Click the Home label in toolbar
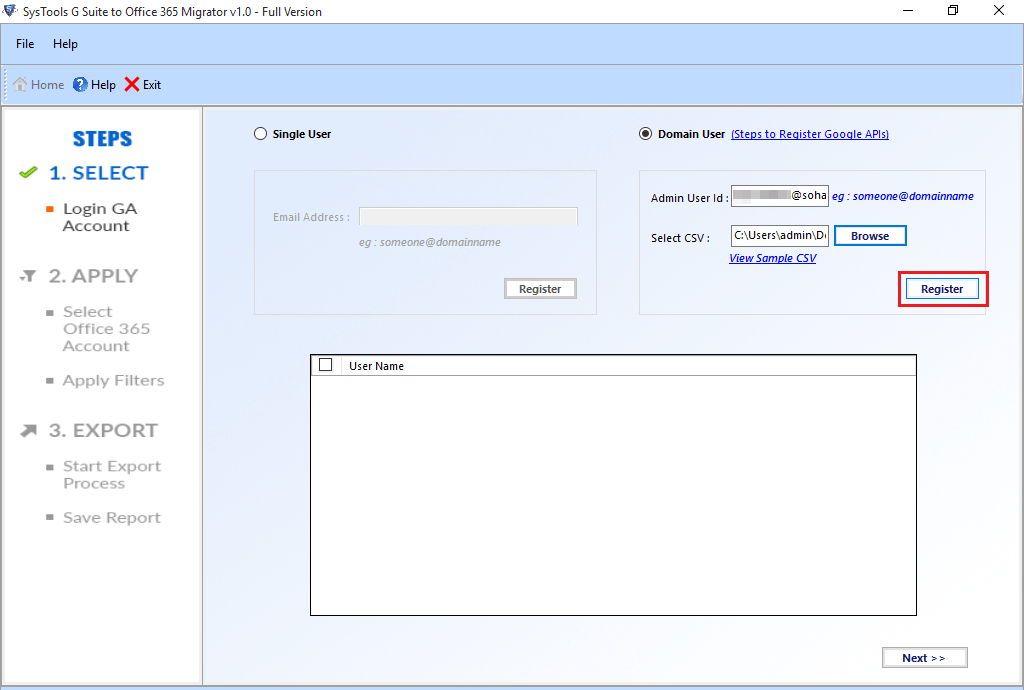This screenshot has width=1024, height=690. pos(47,84)
